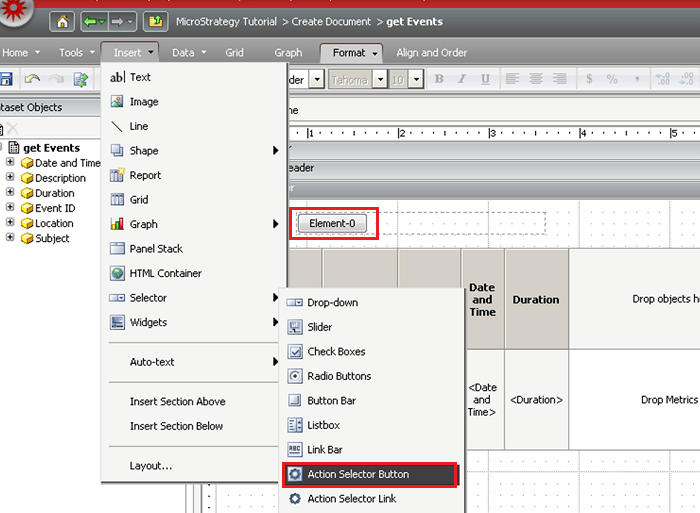Align text center
Viewport: 700px width, 513px height.
pos(536,79)
